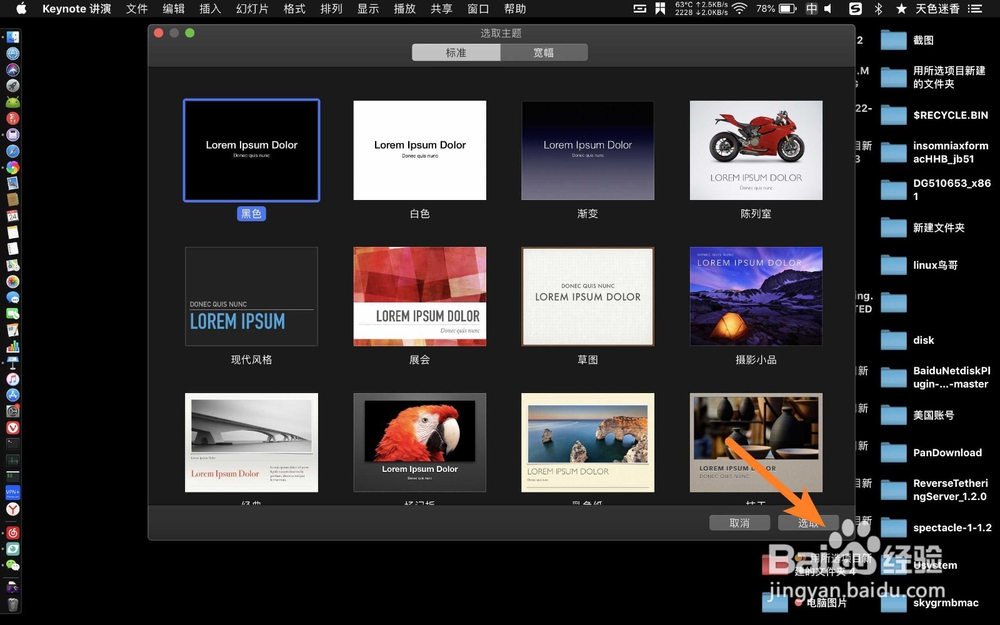Choose the 渐变 gradient theme
Image resolution: width=1000 pixels, height=625 pixels.
(x=587, y=151)
